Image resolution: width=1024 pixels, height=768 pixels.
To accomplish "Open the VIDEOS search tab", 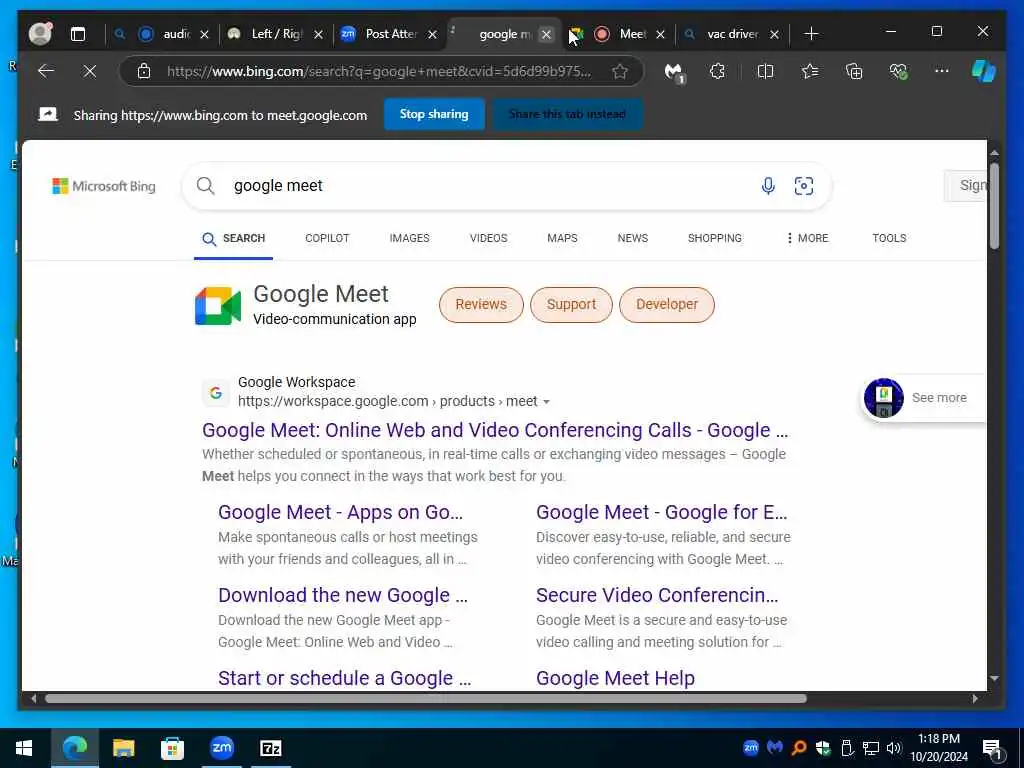I will (x=488, y=238).
